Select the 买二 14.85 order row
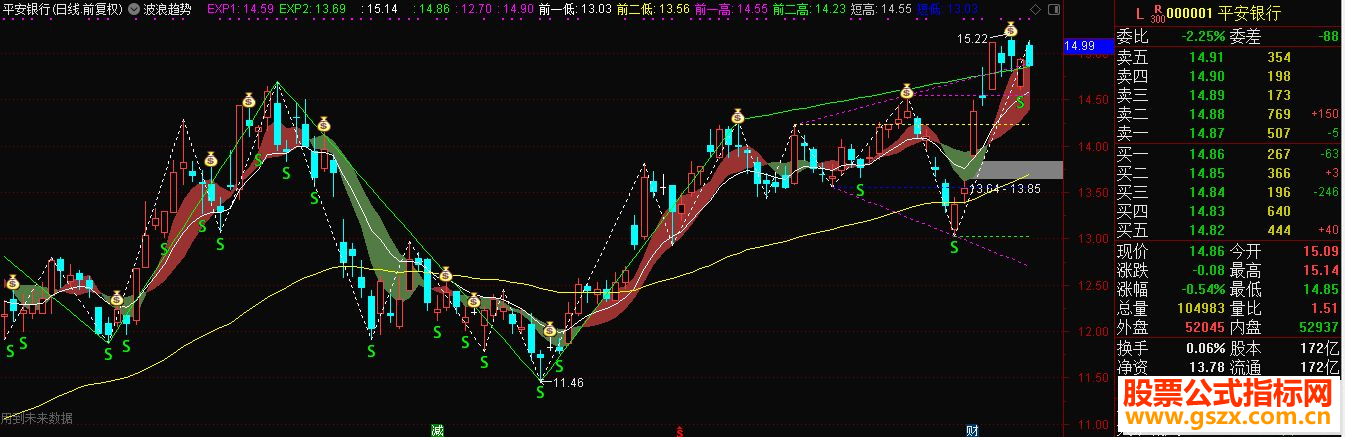This screenshot has height=437, width=1345. (x=1228, y=172)
